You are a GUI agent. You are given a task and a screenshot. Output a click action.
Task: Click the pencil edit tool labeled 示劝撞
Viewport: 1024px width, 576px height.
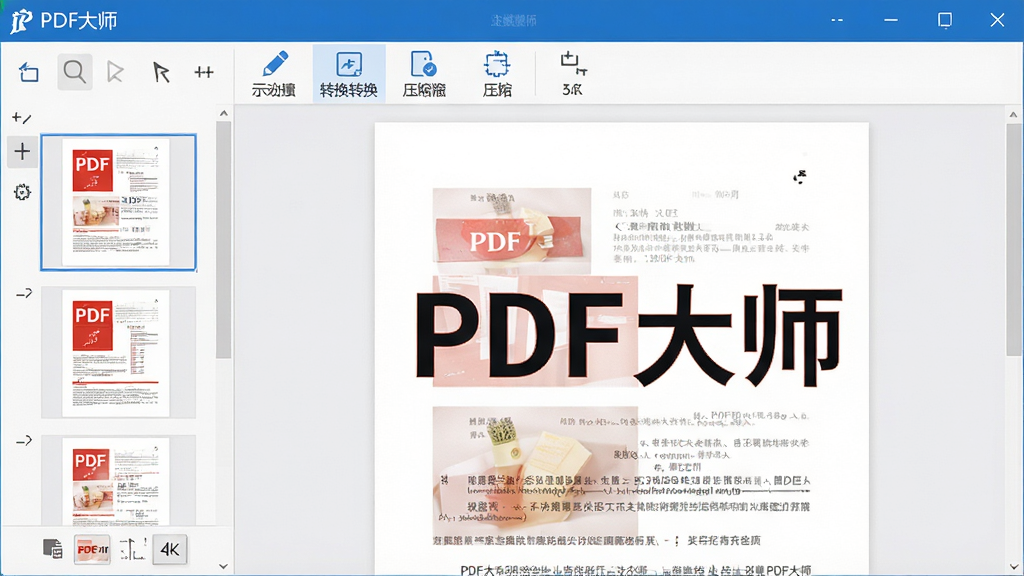pos(274,74)
